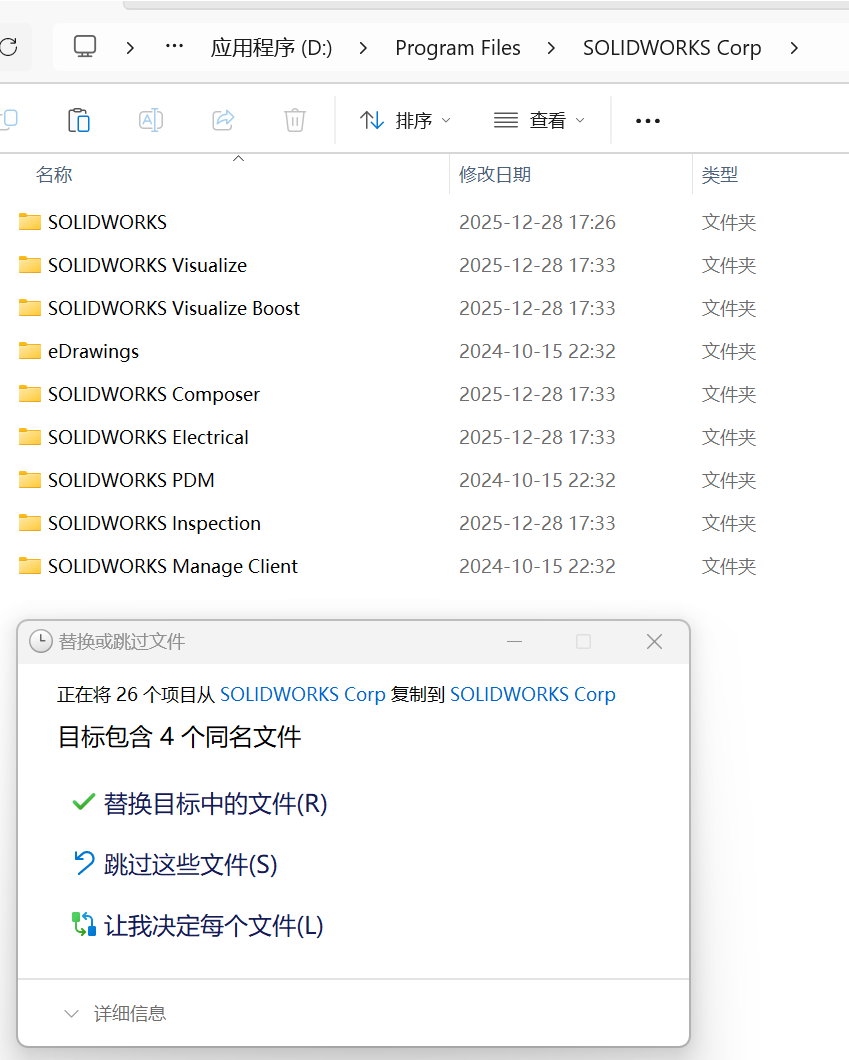849x1060 pixels.
Task: Click the Paste clipboard icon in toolbar
Action: 79,120
